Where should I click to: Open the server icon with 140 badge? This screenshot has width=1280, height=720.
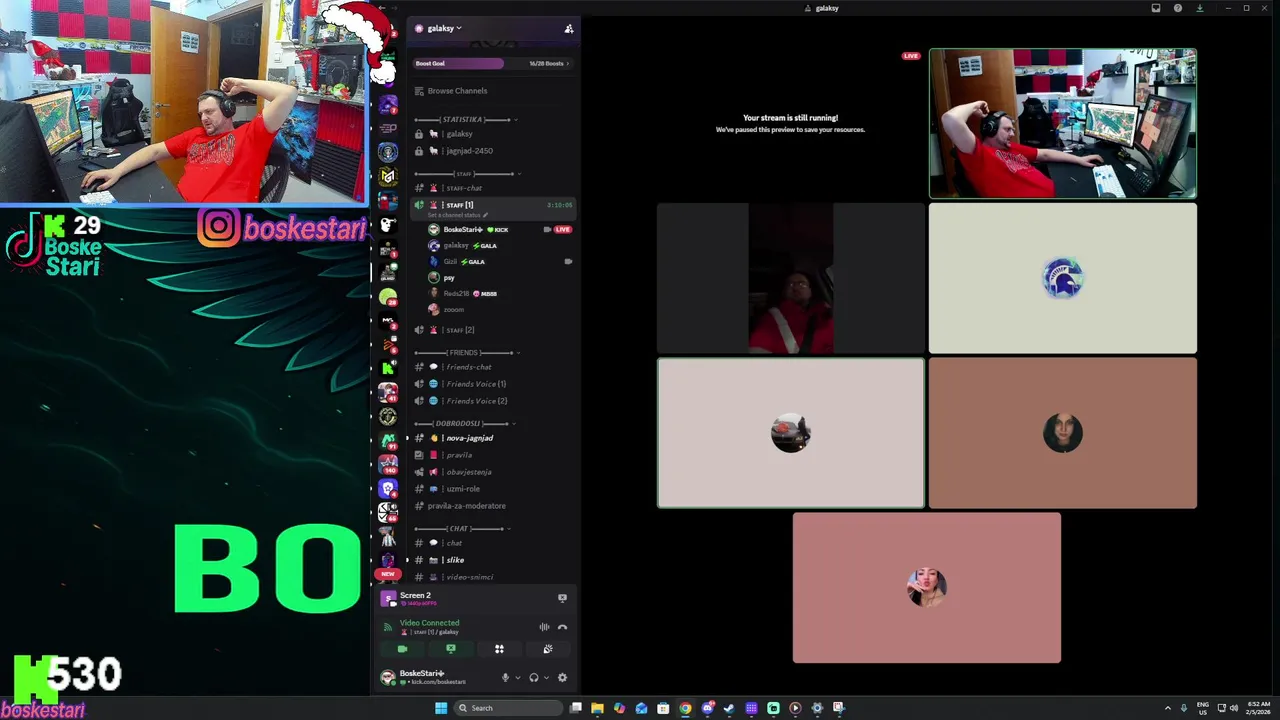(x=388, y=464)
